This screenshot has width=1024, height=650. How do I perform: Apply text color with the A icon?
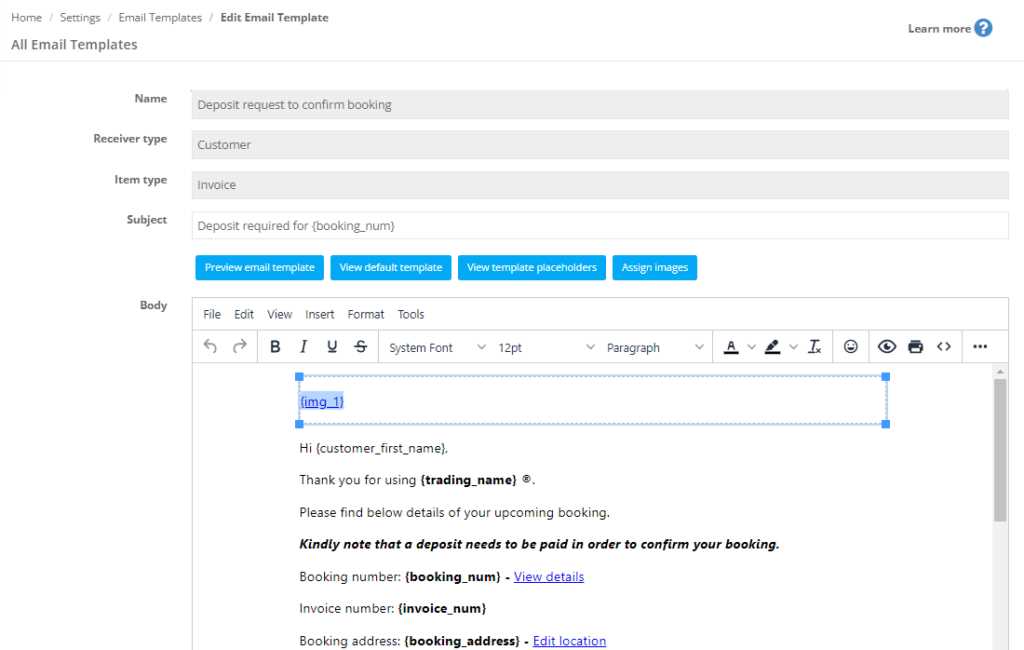731,347
